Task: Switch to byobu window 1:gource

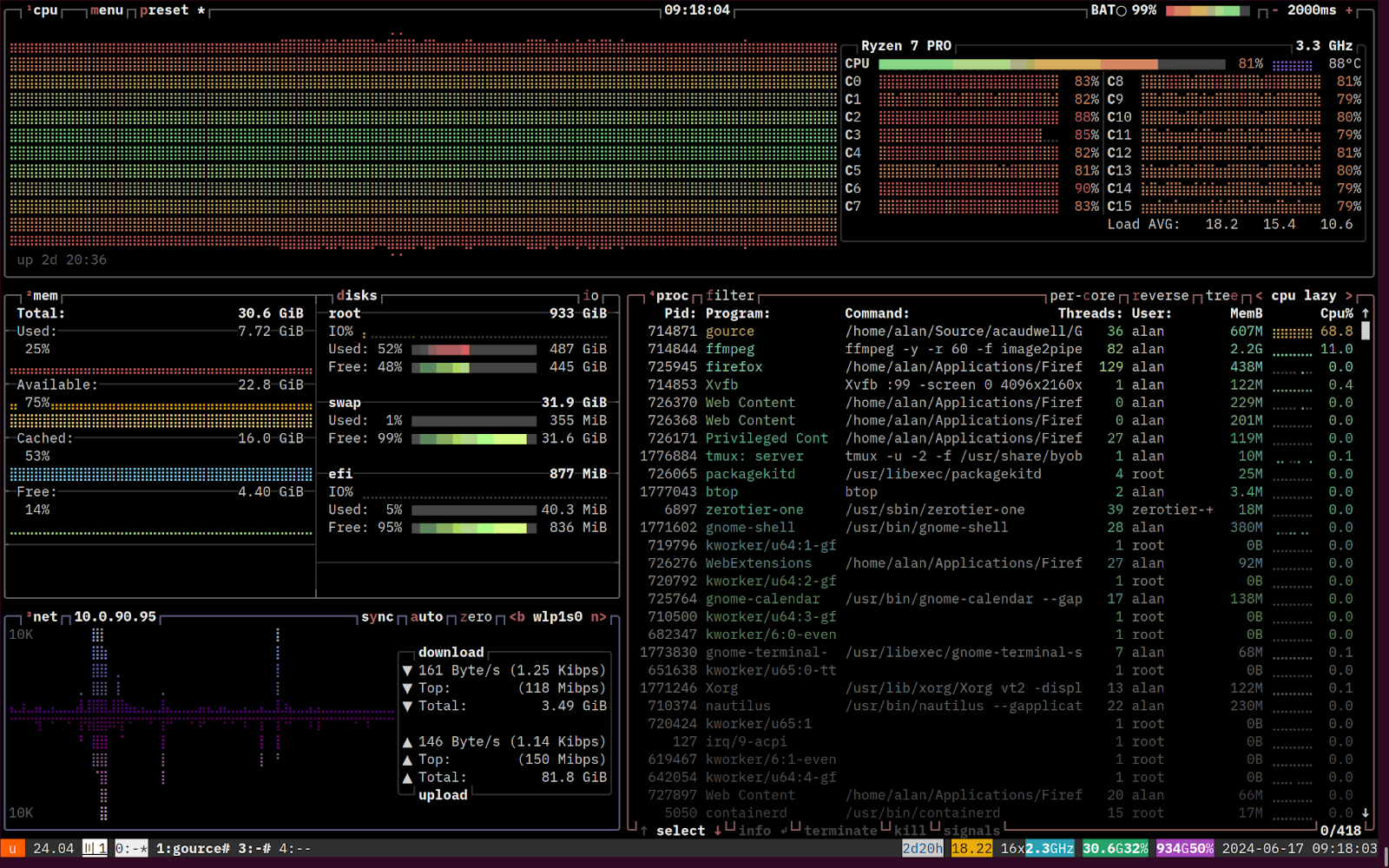Action: click(193, 849)
